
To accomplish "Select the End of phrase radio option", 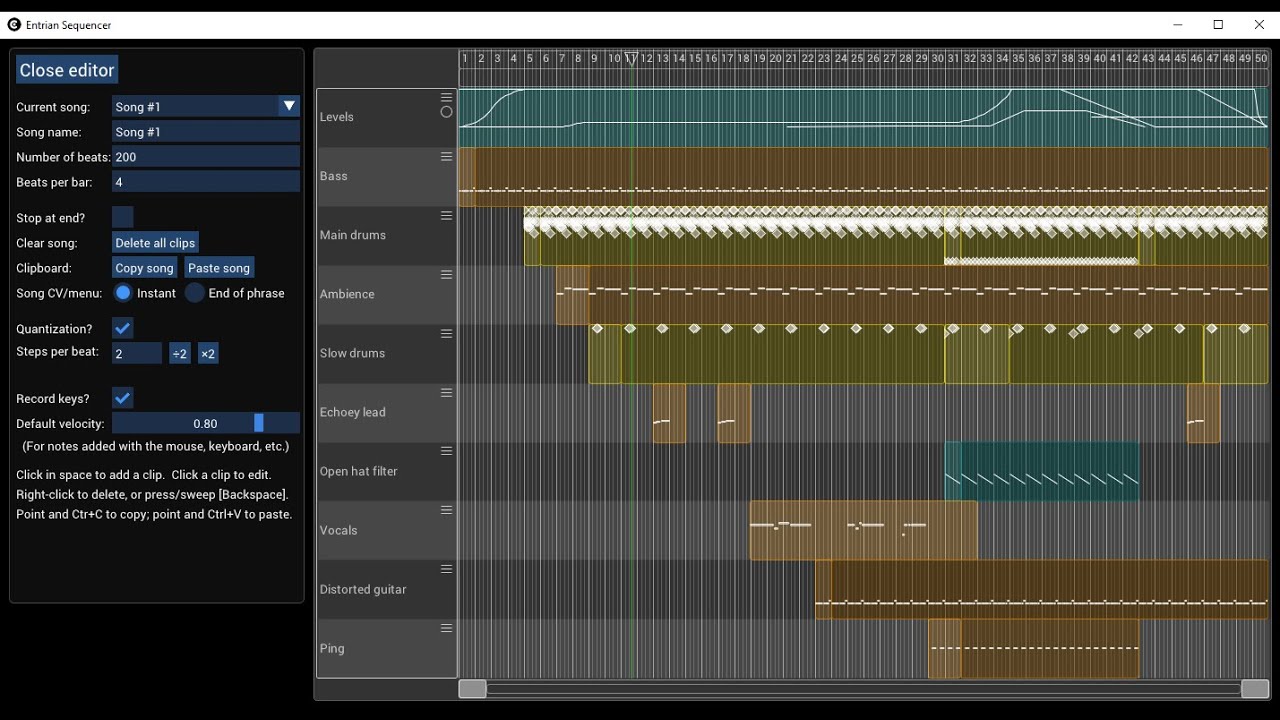I will [195, 293].
